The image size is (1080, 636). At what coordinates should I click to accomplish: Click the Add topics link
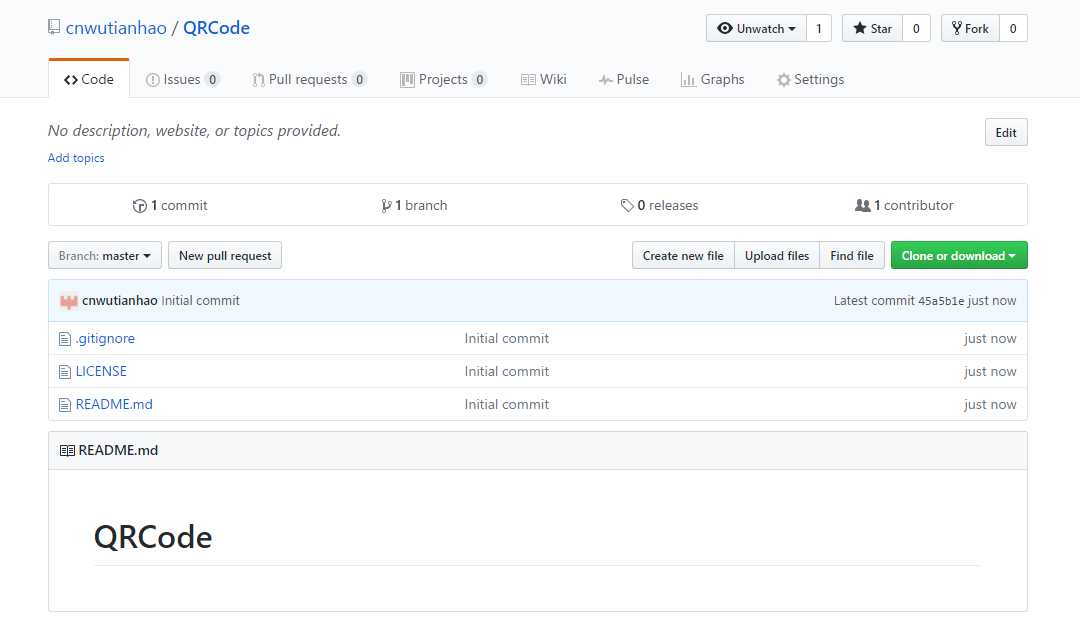click(76, 158)
